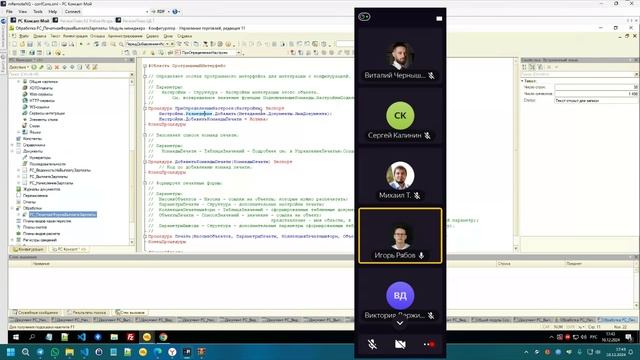Select participant tile Виталий Черныш

400,57
